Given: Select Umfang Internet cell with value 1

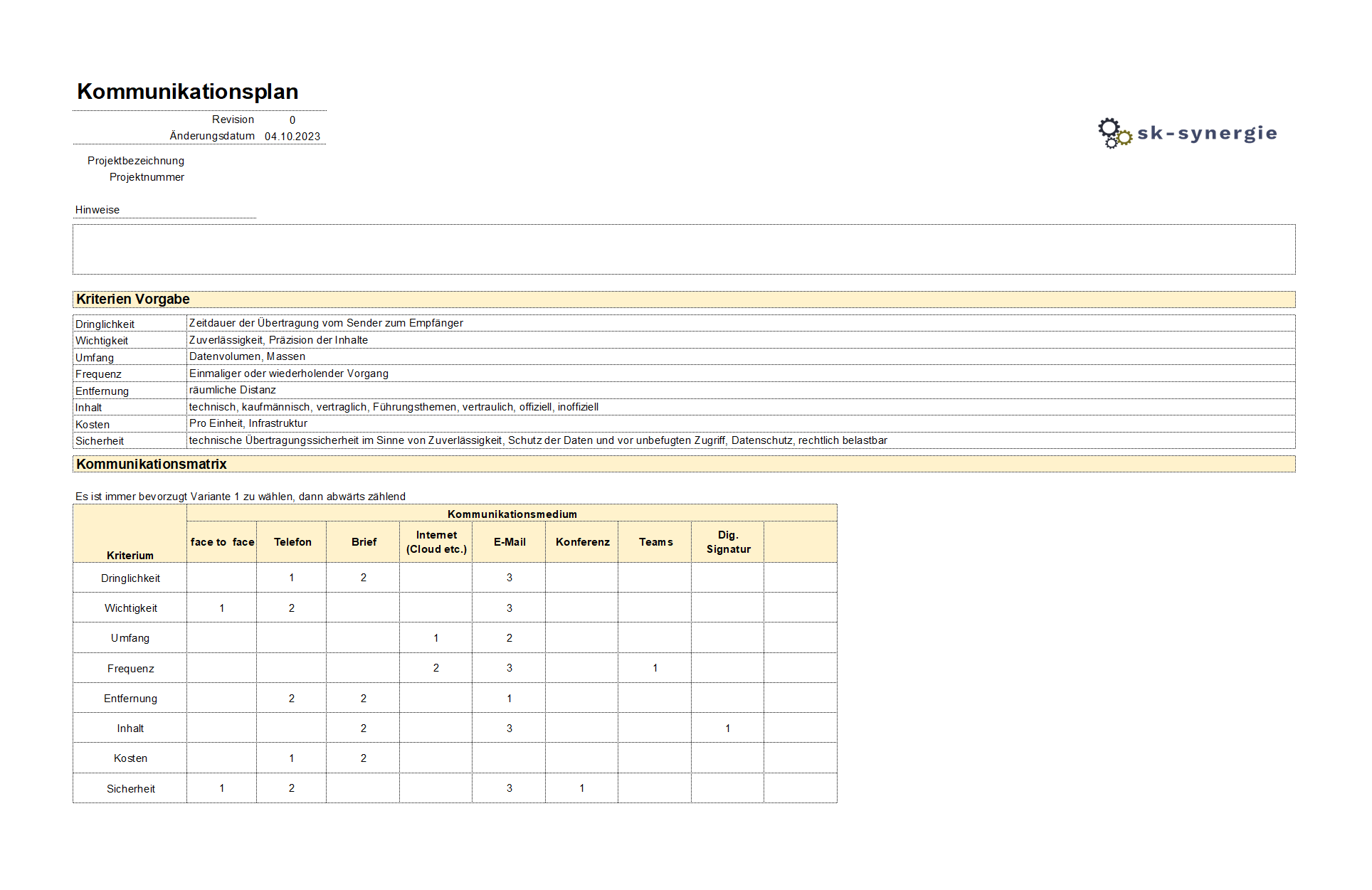Looking at the screenshot, I should 436,638.
